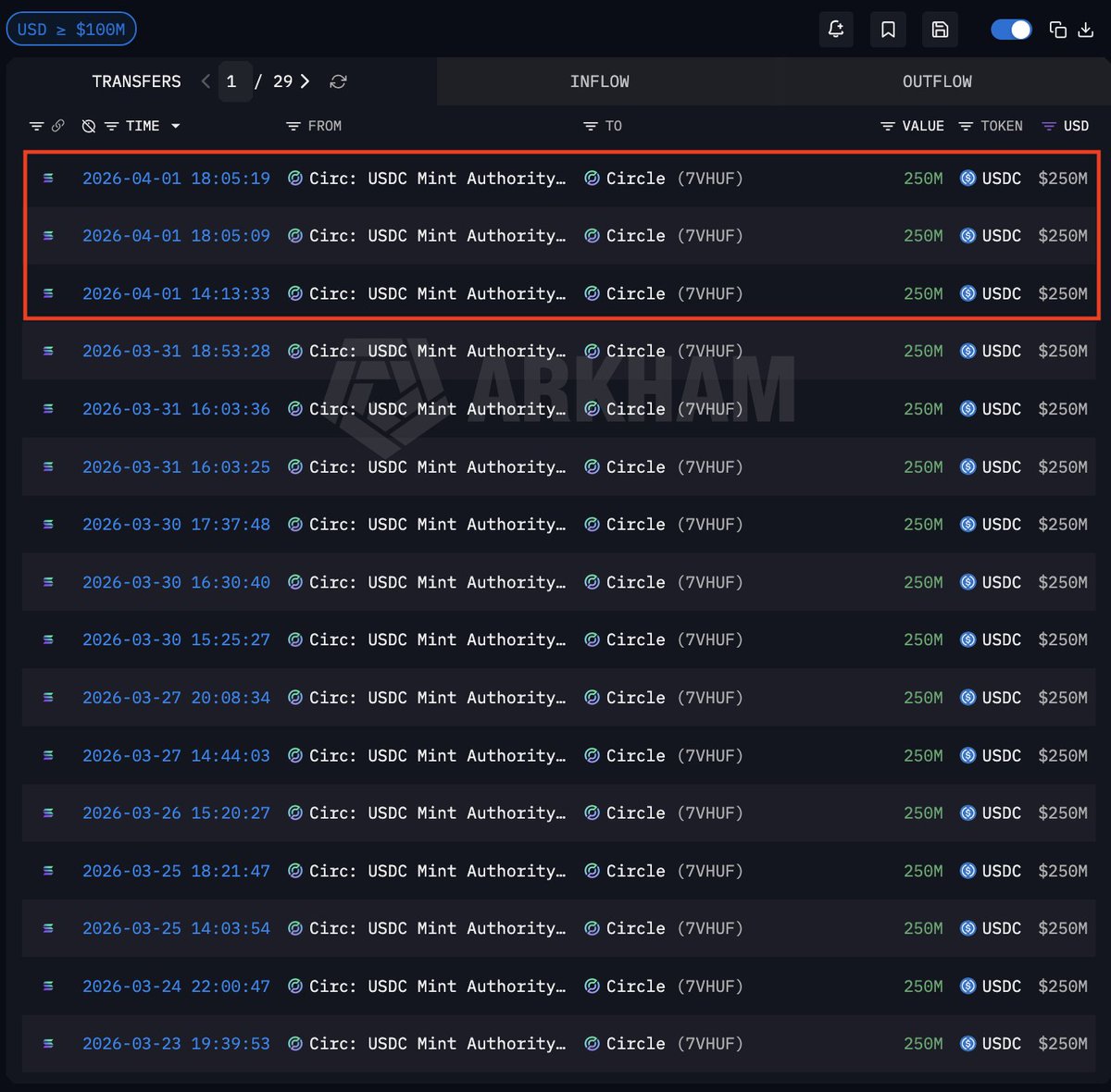Open the FROM column filter
Viewport: 1111px width, 1092px height.
click(x=293, y=126)
